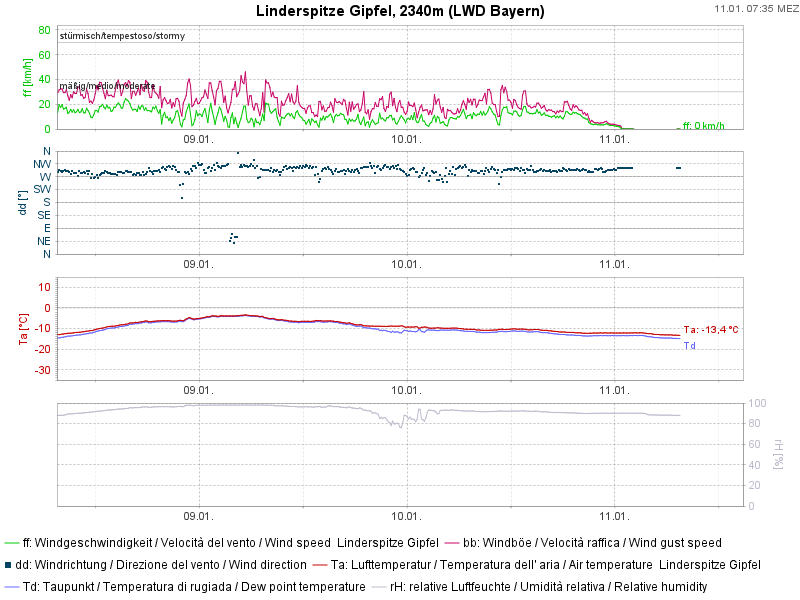Click the 11.01. date tick under the humidity chart

(x=613, y=518)
